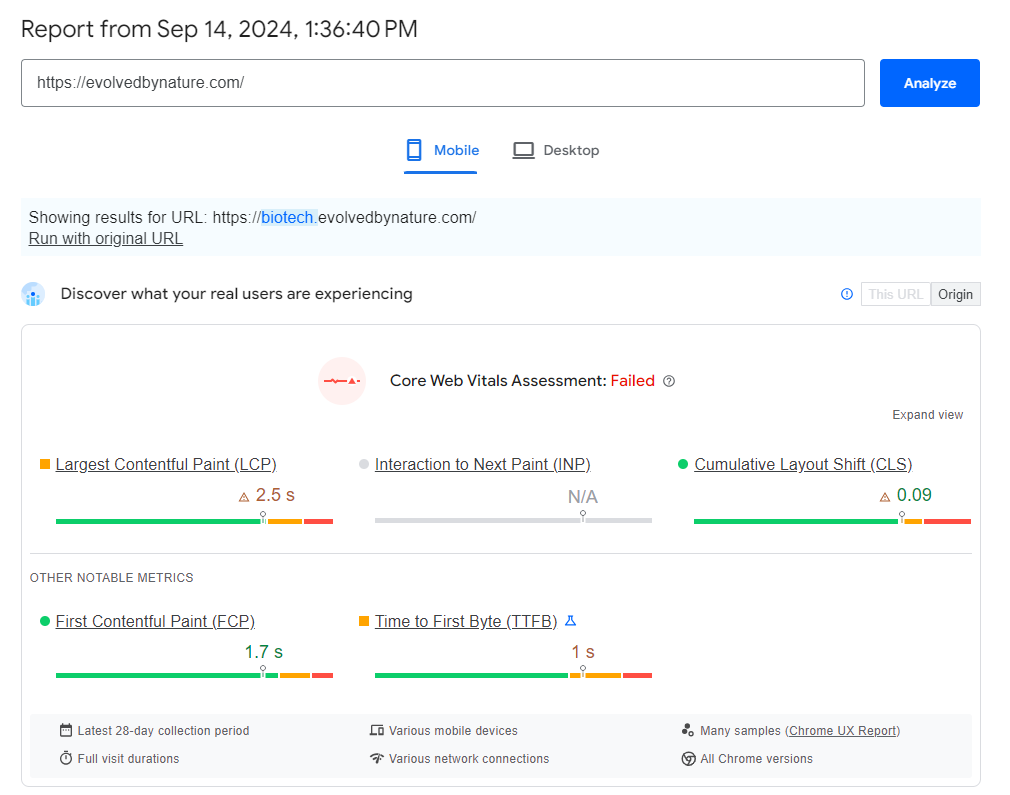Open the Chrome UX Report link

[843, 731]
